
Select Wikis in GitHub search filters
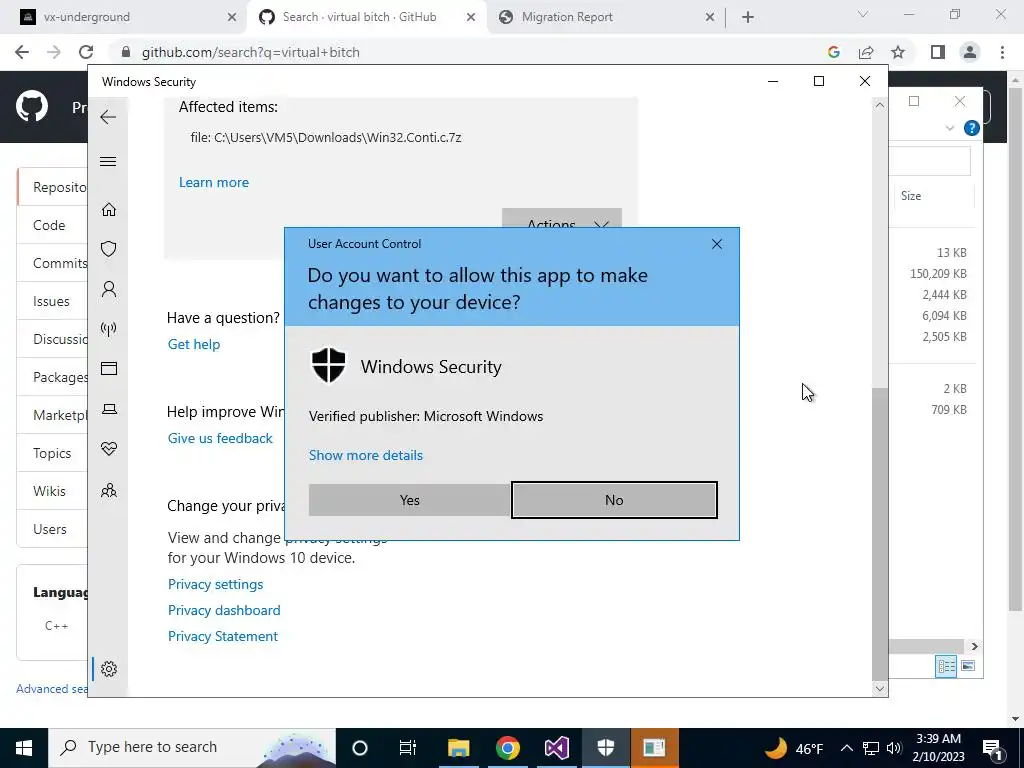point(50,491)
